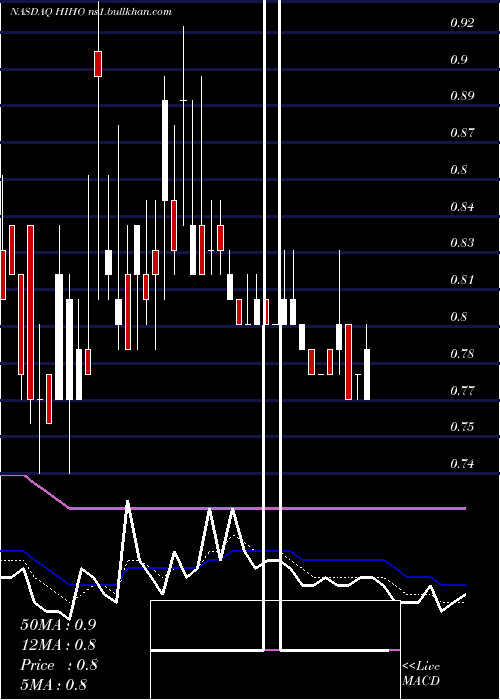Click the Price : 0.8 readout

[x=58, y=665]
